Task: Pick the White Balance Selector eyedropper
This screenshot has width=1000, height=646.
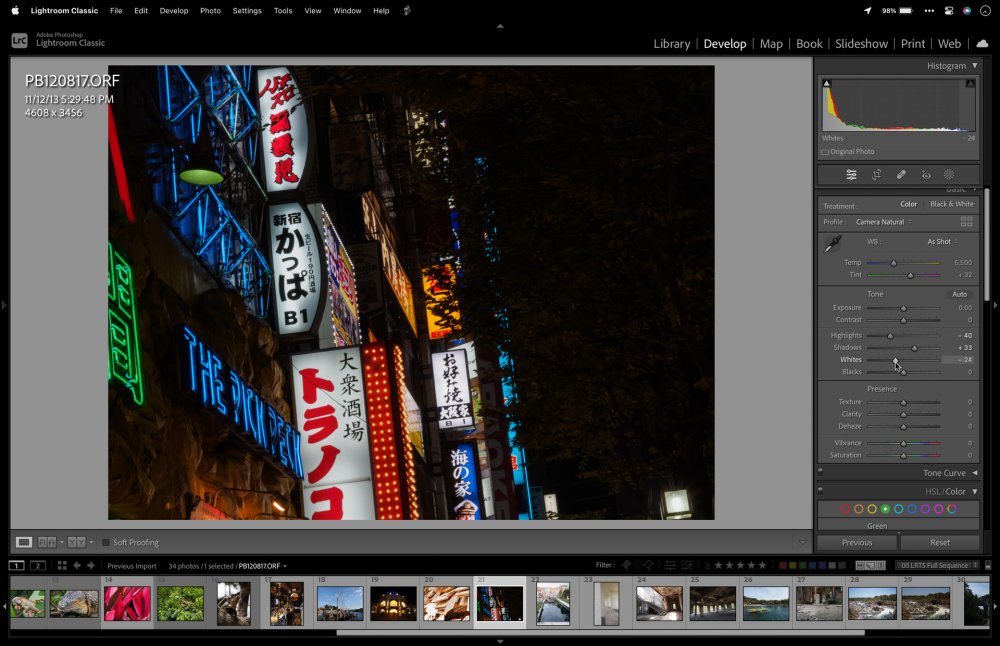Action: click(831, 244)
